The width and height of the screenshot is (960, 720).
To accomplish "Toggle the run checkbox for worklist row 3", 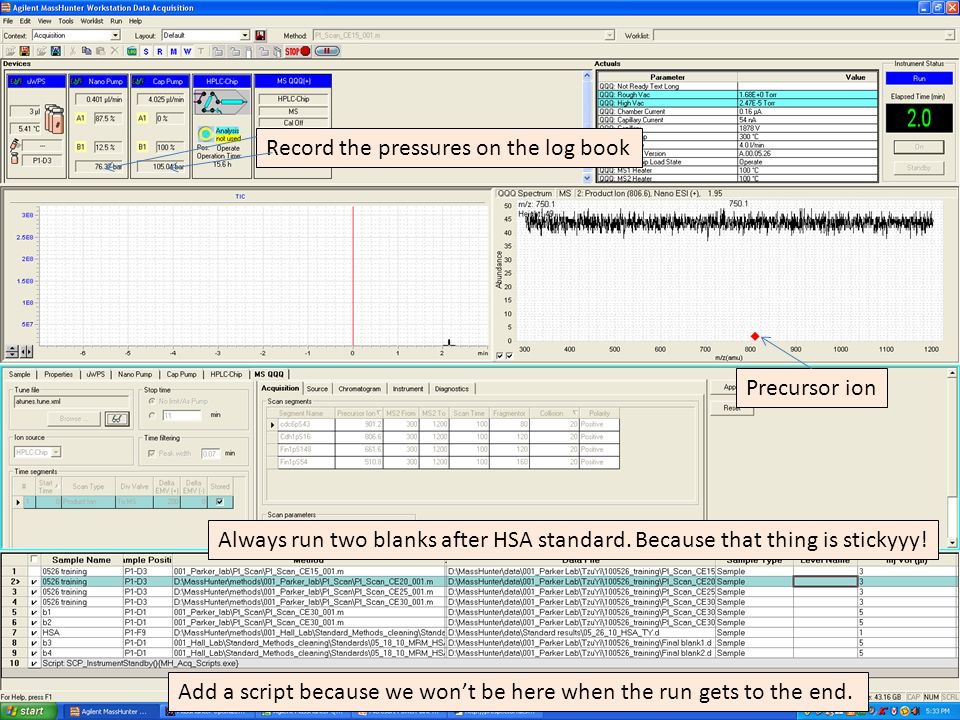I will pos(34,592).
